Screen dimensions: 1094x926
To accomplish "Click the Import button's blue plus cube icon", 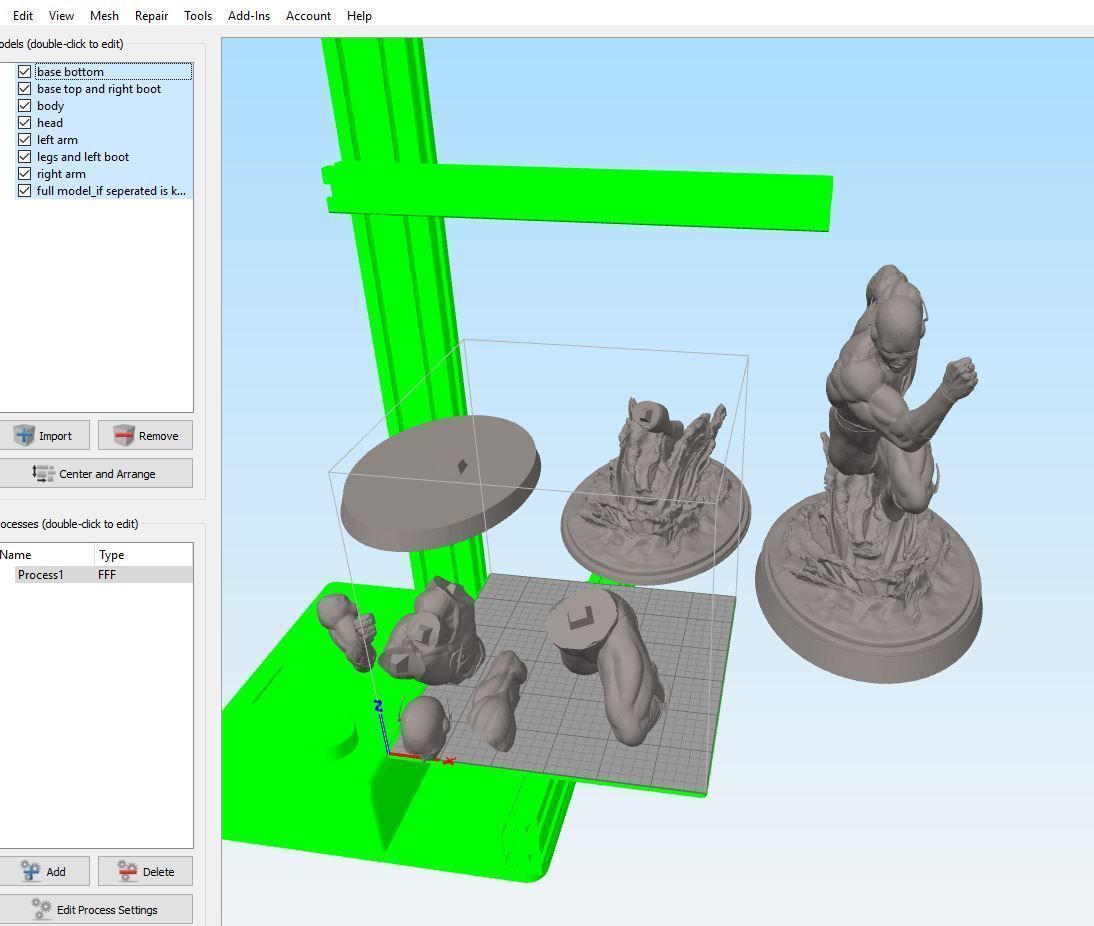I will 24,435.
